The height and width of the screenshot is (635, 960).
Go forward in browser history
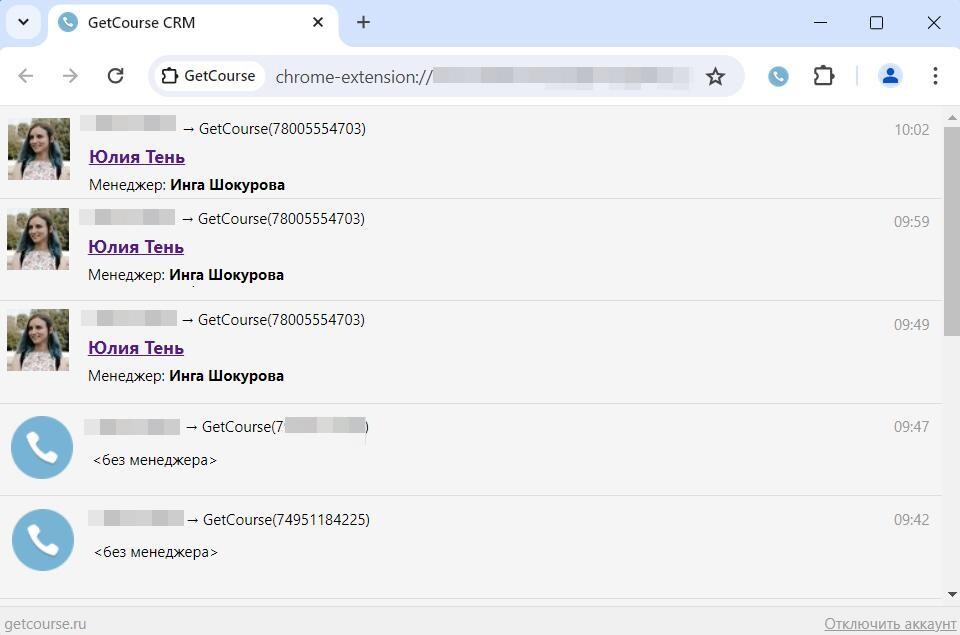tap(70, 76)
